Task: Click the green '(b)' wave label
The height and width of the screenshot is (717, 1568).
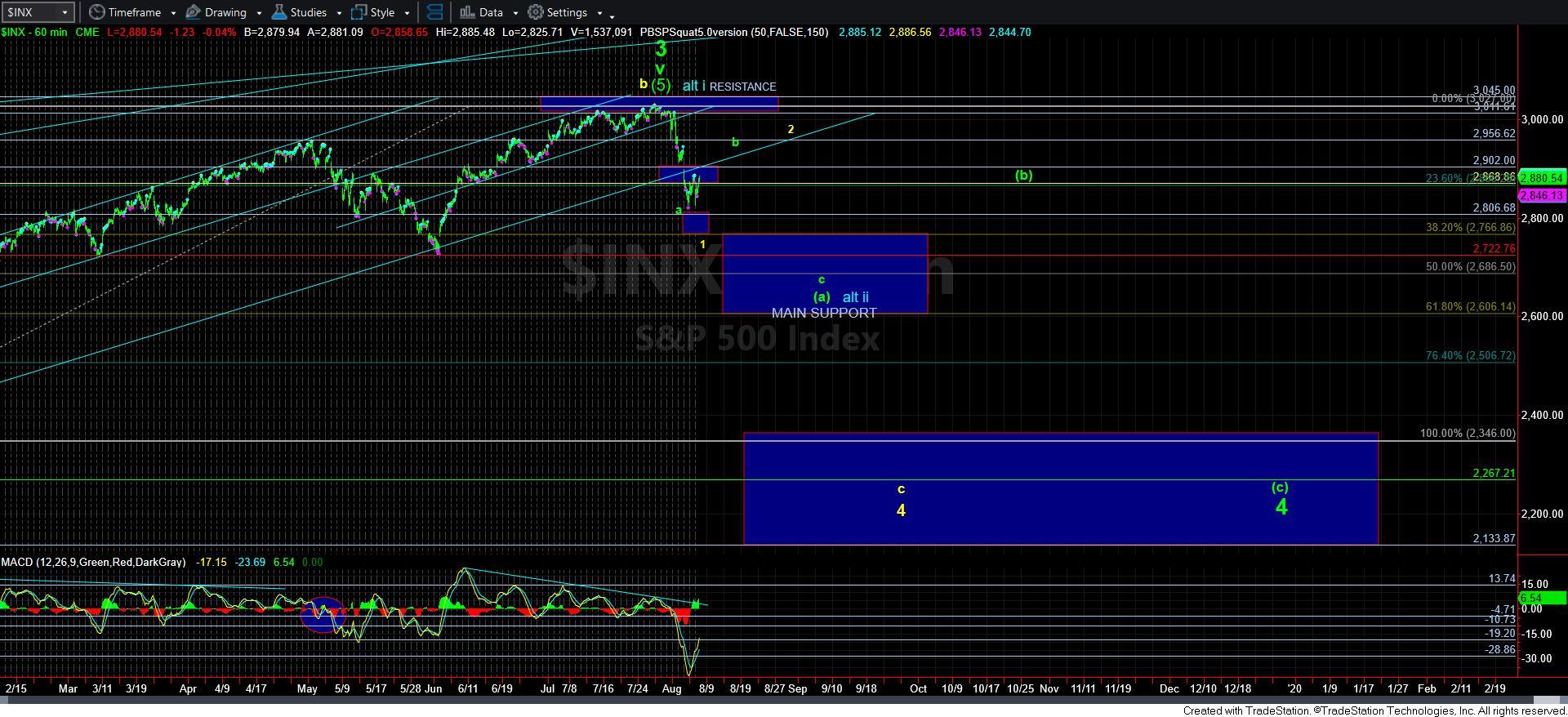Action: (1023, 176)
